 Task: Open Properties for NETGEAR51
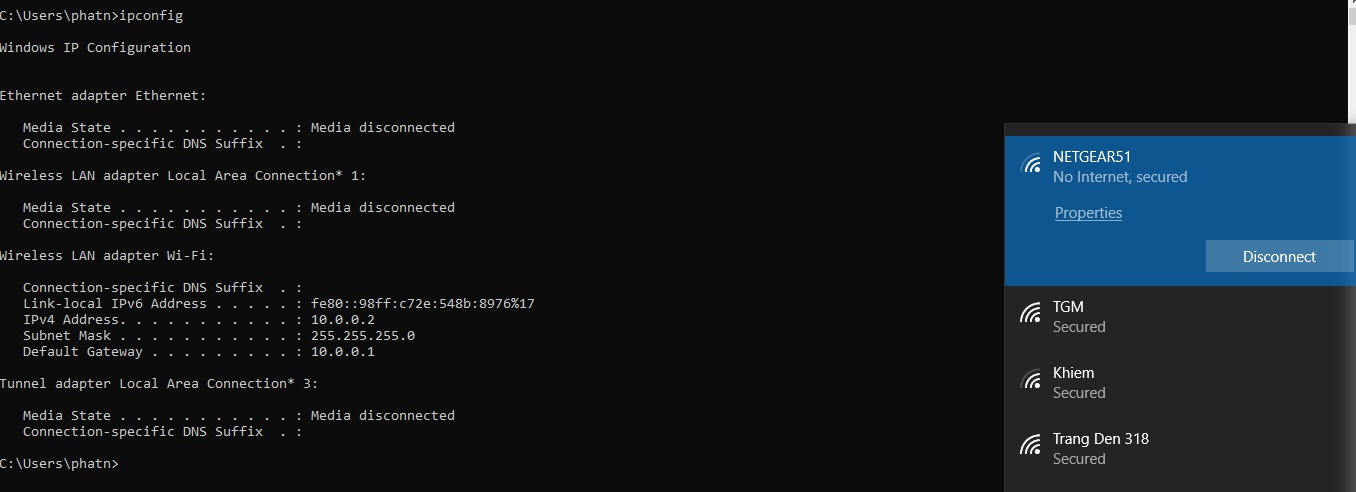click(1088, 213)
